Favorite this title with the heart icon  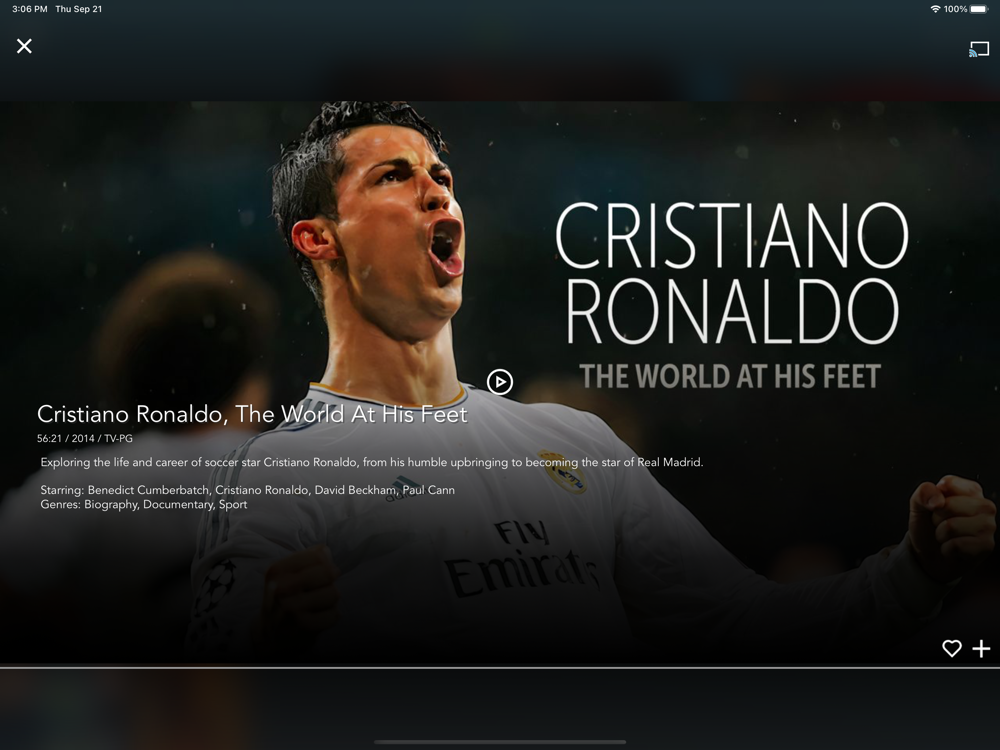click(952, 649)
